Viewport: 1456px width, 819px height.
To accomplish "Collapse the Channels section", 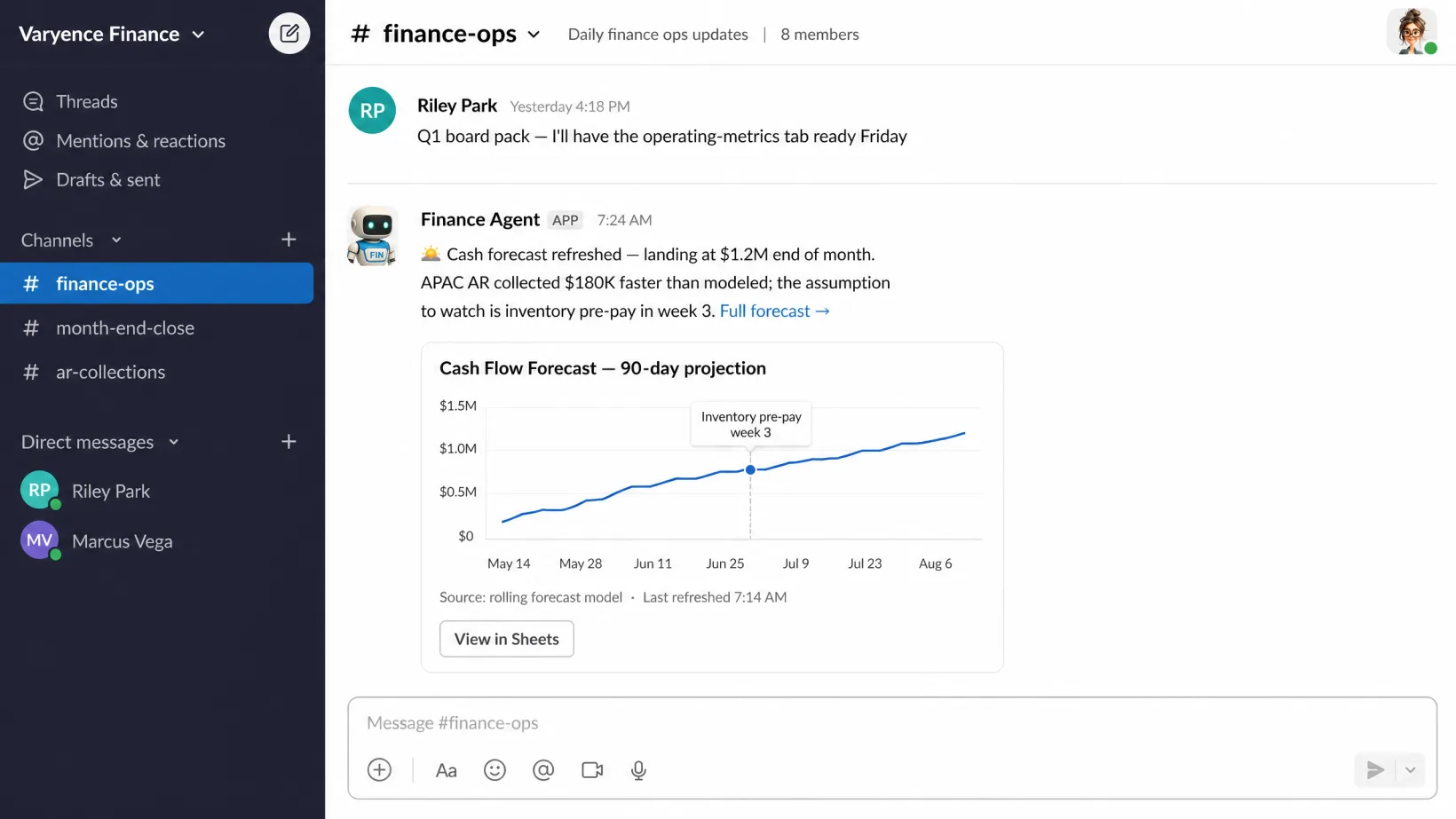I will 116,240.
